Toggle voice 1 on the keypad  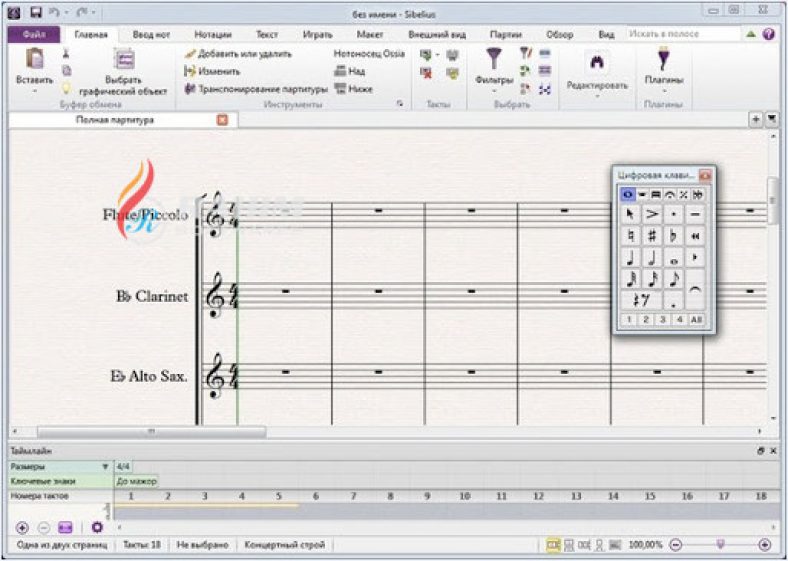[630, 319]
